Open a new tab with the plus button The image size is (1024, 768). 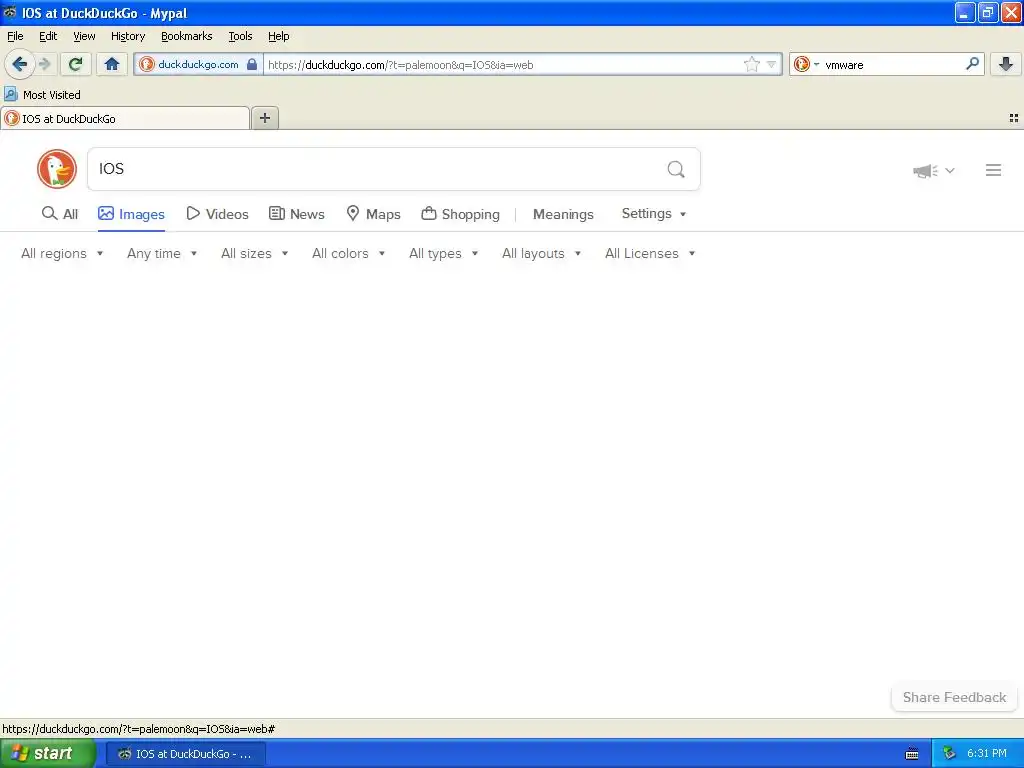[x=264, y=118]
